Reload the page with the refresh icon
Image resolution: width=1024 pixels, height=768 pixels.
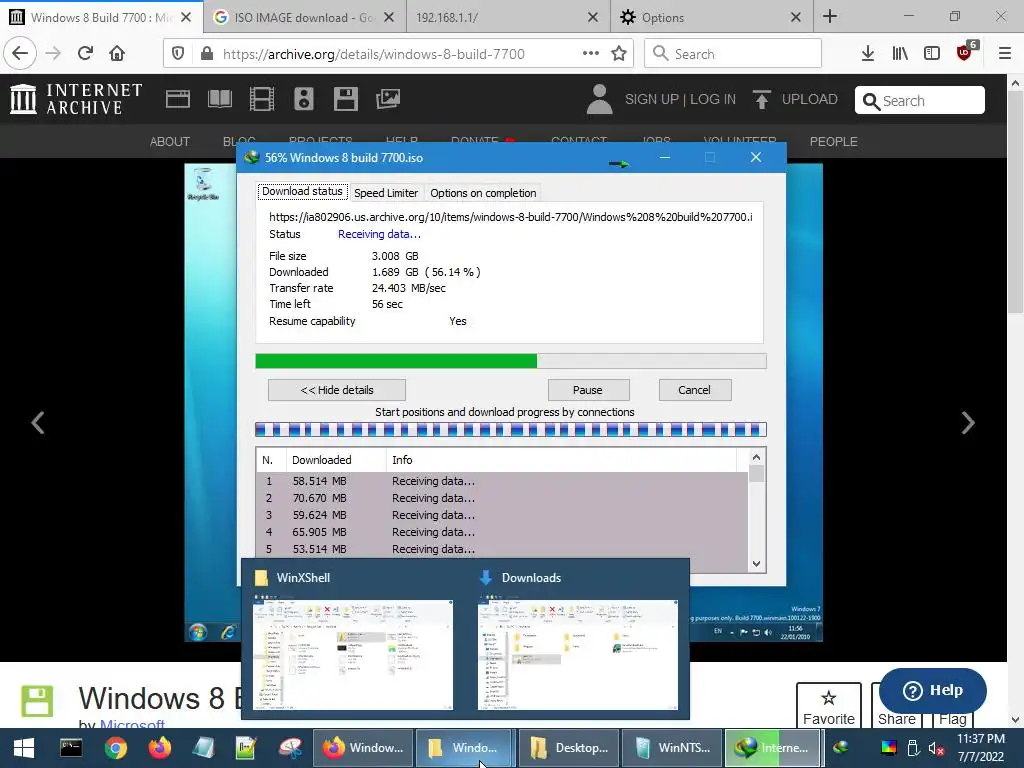(x=85, y=54)
